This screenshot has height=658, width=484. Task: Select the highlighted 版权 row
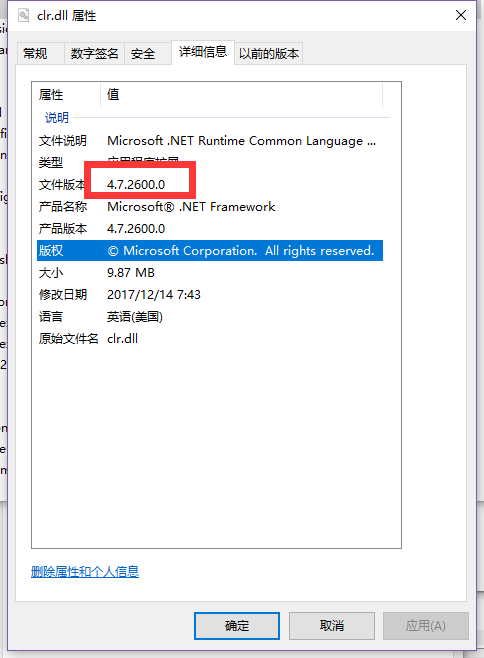tap(210, 251)
